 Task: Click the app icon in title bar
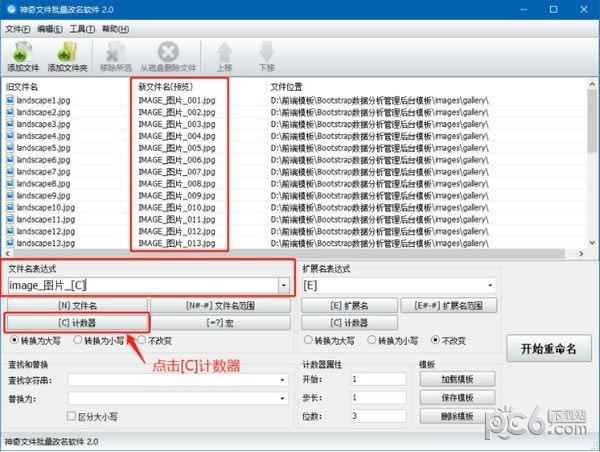coord(11,9)
